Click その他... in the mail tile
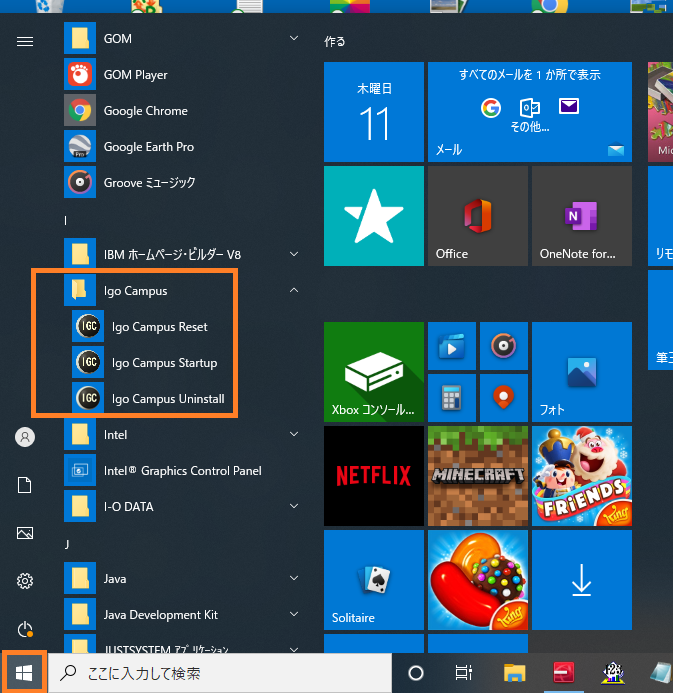The image size is (673, 693). pos(530,127)
